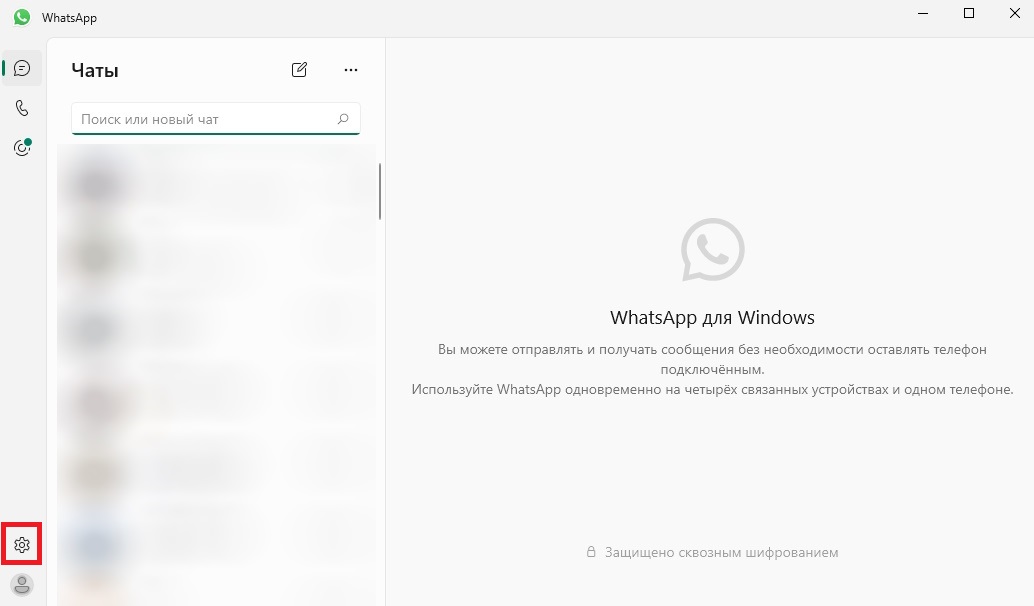Open the profile avatar icon
This screenshot has width=1034, height=606.
22,584
